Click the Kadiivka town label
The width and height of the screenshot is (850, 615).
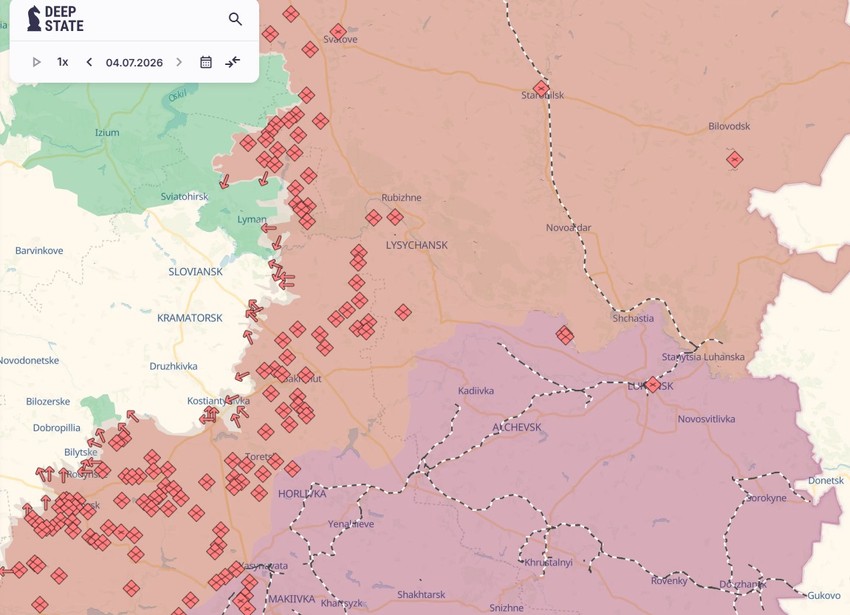click(x=476, y=390)
